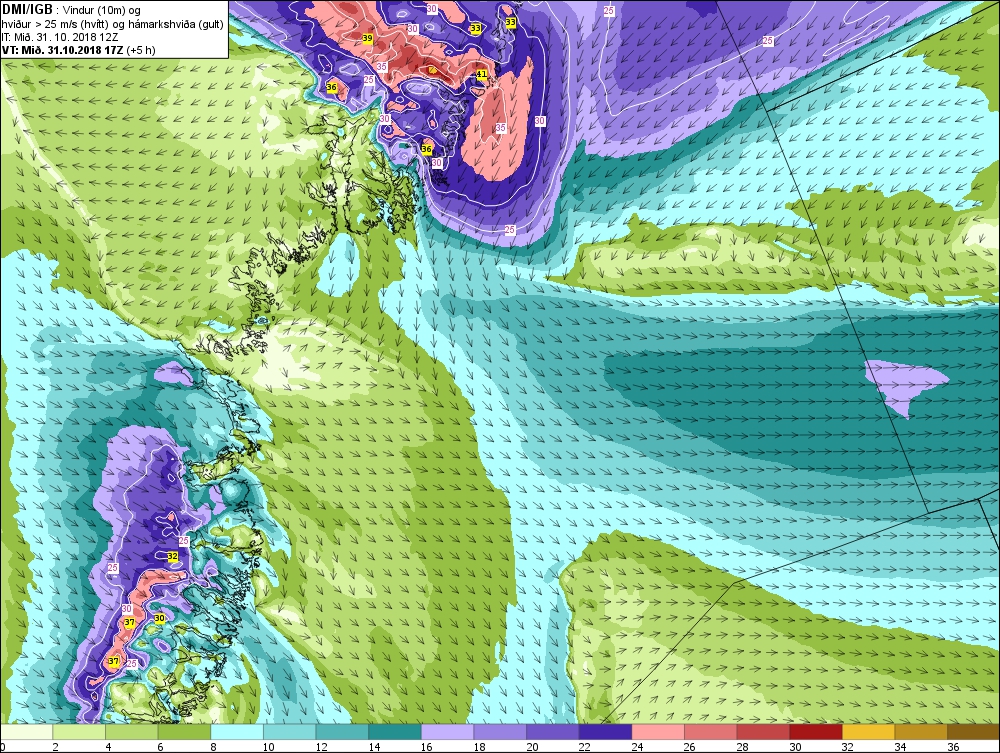Viewport: 1000px width, 753px height.
Task: Select legend scale value '10'
Action: [x=268, y=747]
